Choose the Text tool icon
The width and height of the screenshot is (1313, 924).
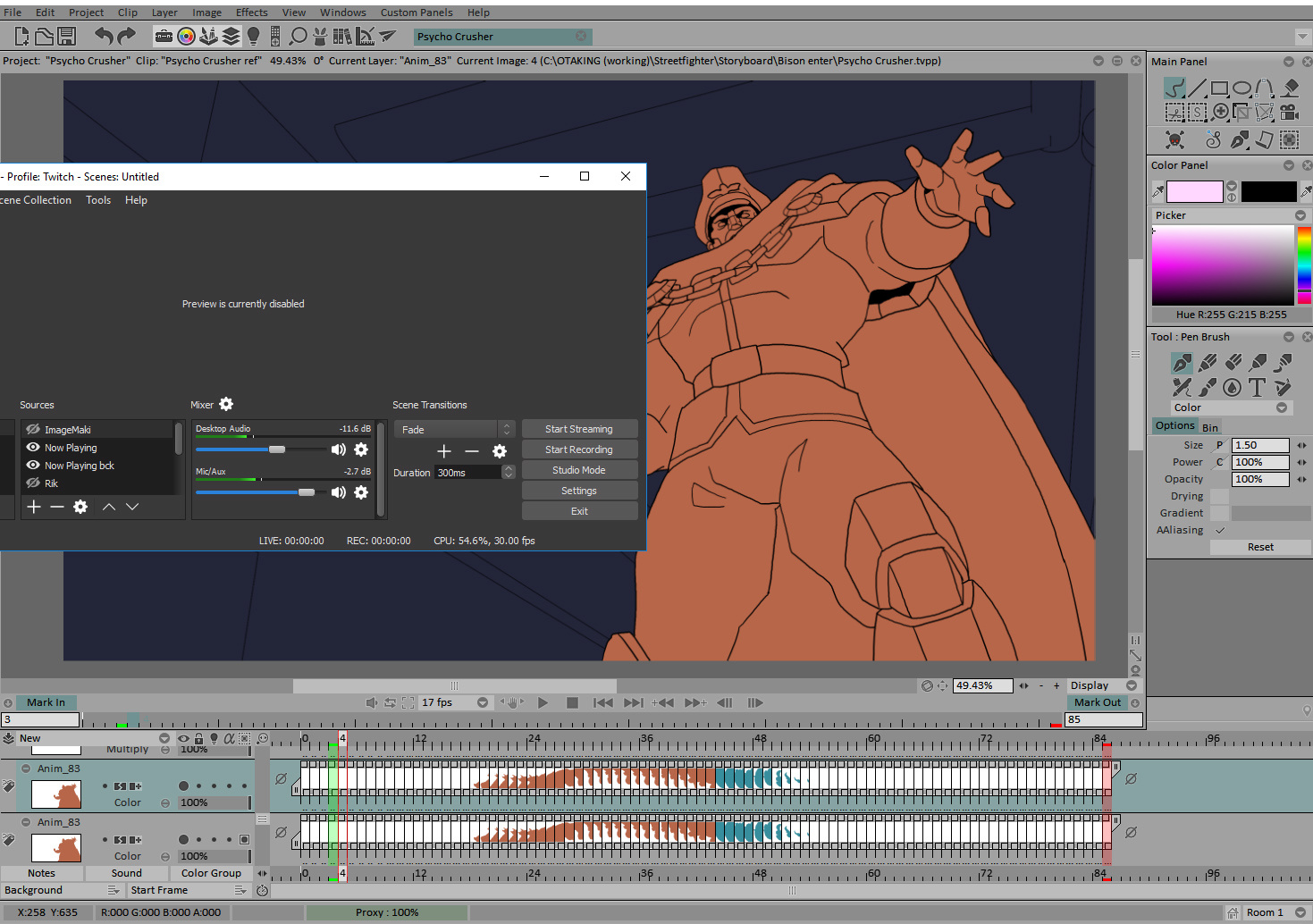click(1257, 387)
